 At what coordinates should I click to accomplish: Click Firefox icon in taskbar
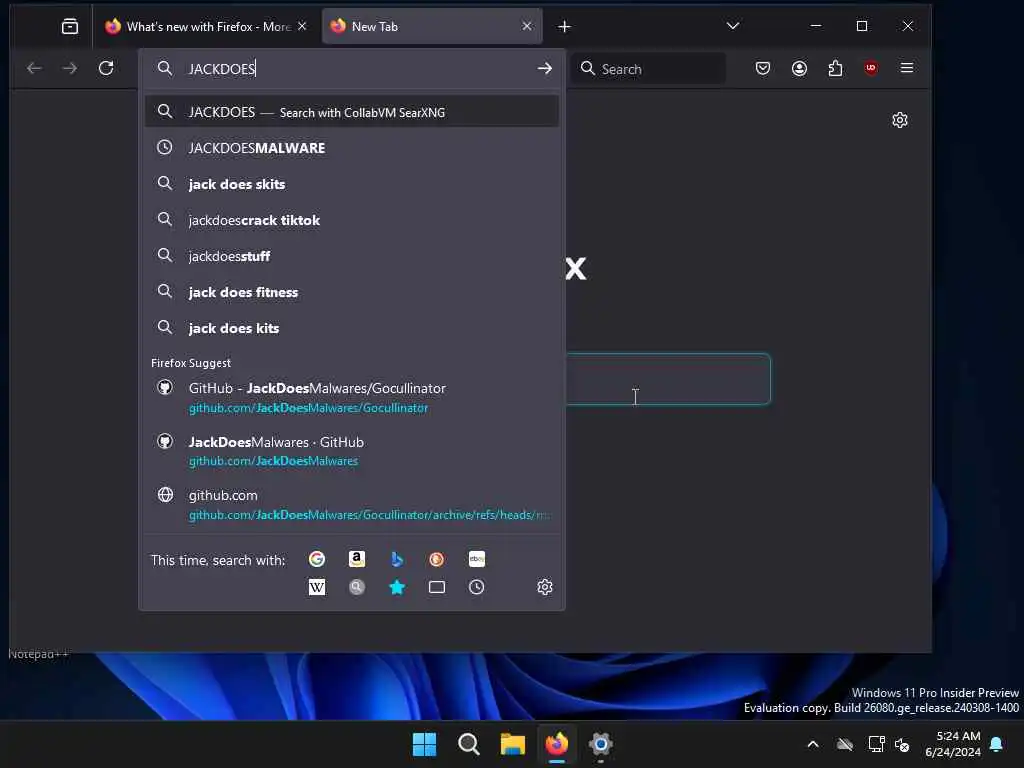[556, 744]
